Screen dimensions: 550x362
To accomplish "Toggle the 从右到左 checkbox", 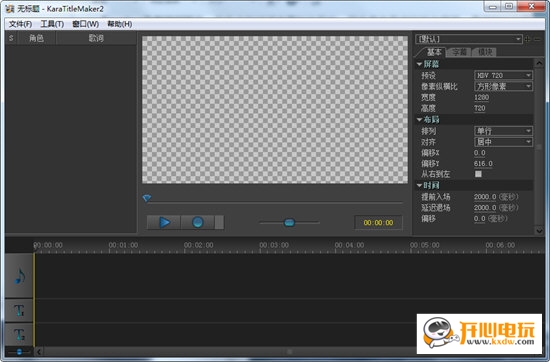I will [478, 174].
